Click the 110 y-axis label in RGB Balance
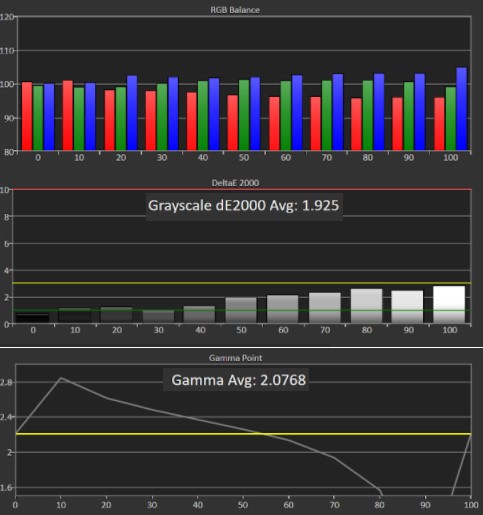The width and height of the screenshot is (483, 515). click(7, 51)
